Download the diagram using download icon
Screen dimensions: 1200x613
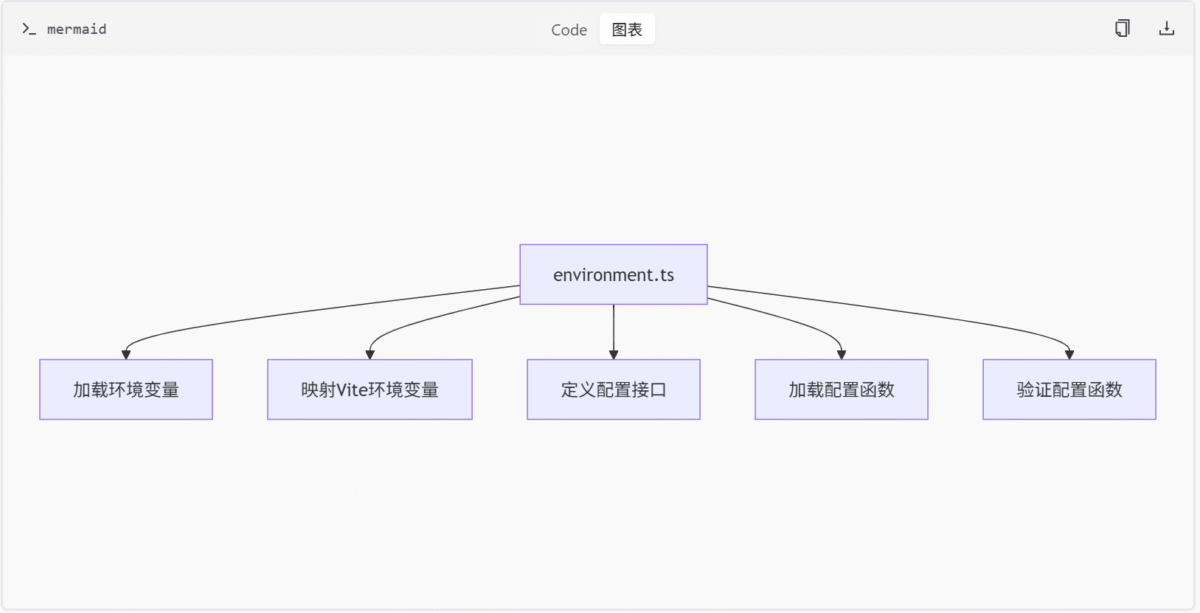click(x=1166, y=29)
